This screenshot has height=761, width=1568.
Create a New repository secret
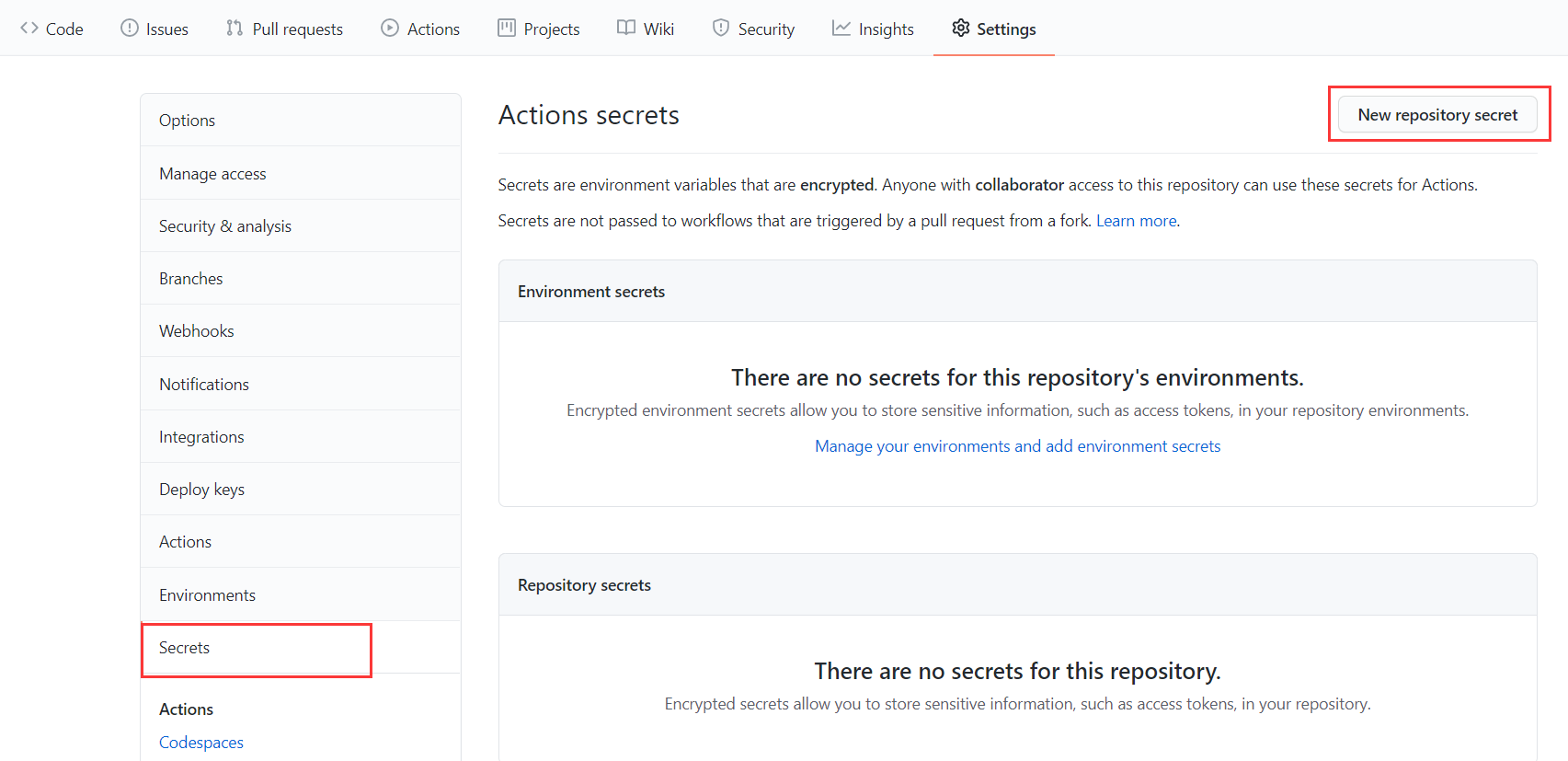tap(1437, 115)
